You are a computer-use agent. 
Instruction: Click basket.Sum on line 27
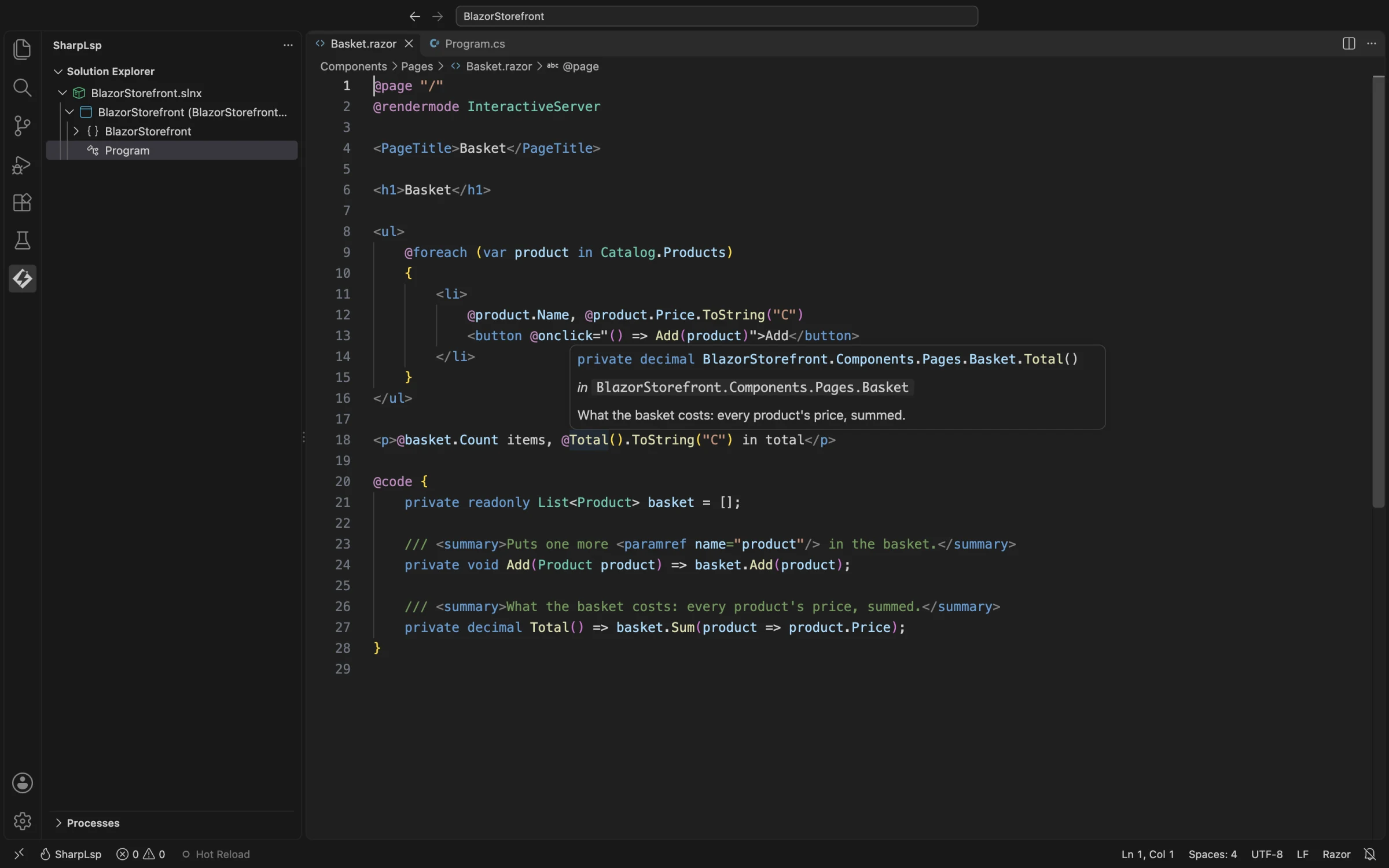(x=655, y=627)
